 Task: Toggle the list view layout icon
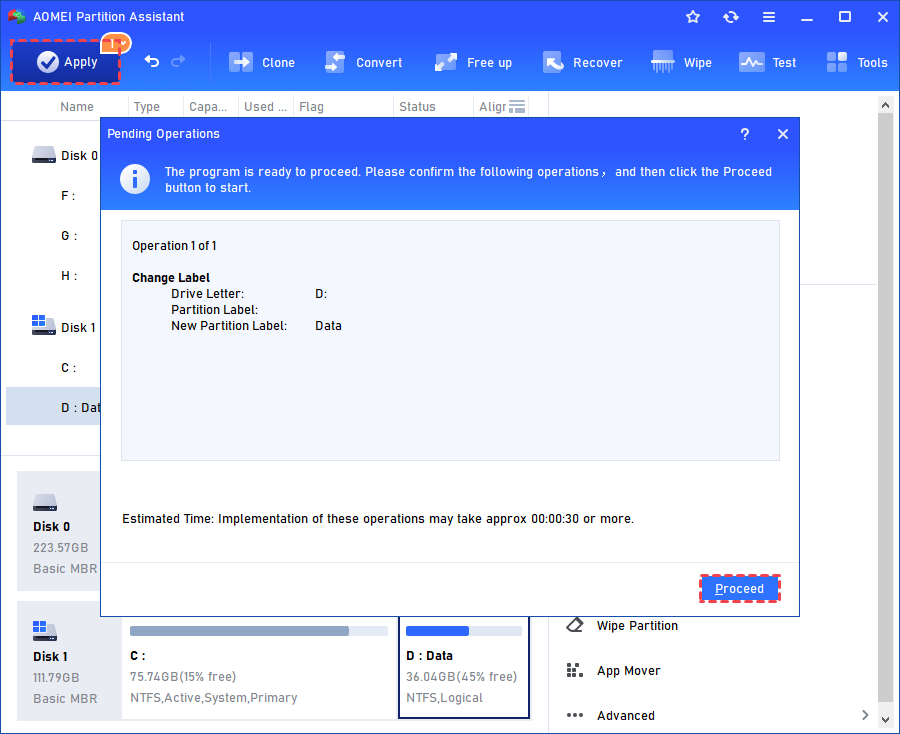517,107
